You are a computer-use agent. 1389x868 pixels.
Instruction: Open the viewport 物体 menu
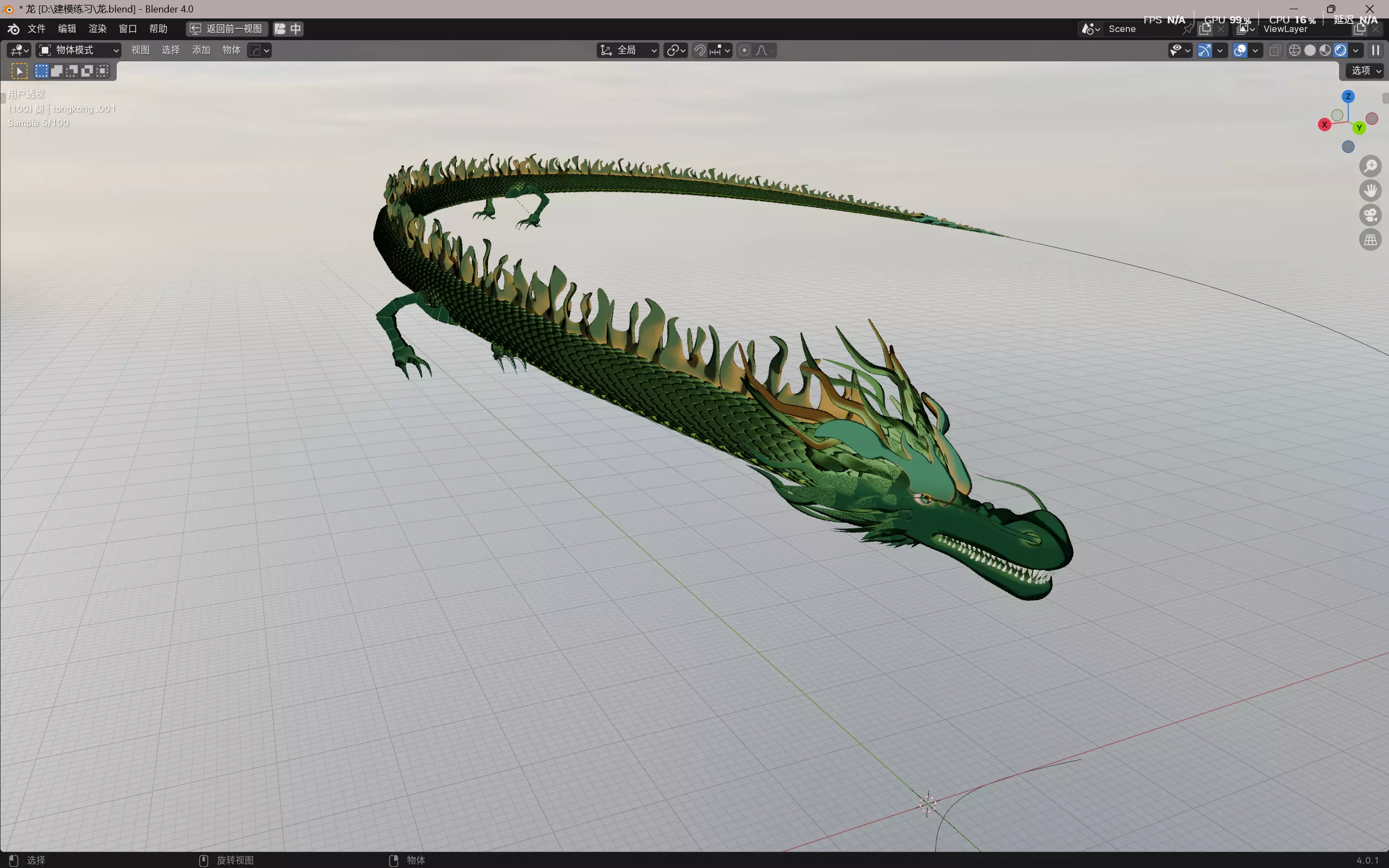[232, 50]
